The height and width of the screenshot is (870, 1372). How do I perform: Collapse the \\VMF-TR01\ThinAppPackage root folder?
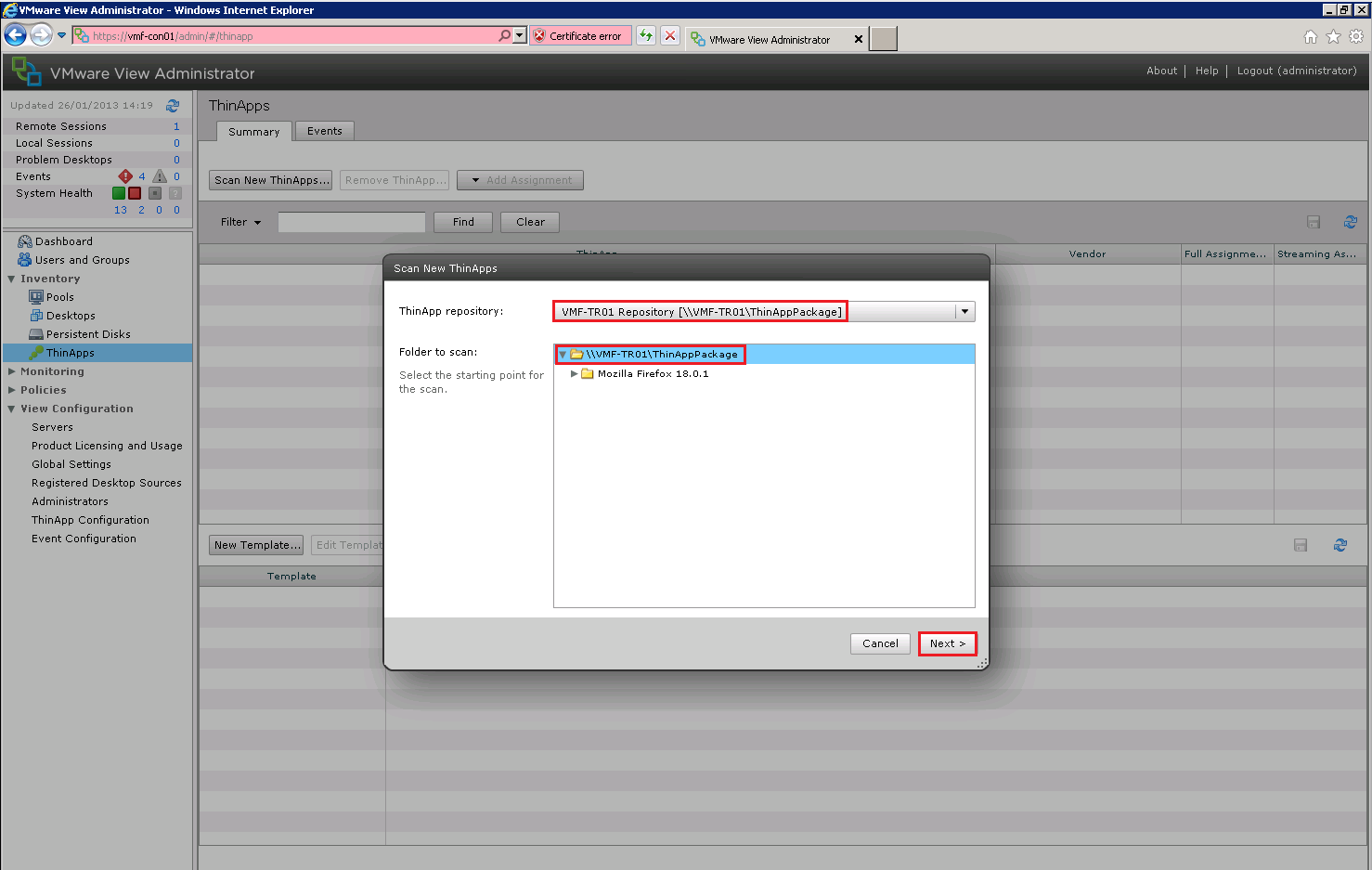click(563, 355)
